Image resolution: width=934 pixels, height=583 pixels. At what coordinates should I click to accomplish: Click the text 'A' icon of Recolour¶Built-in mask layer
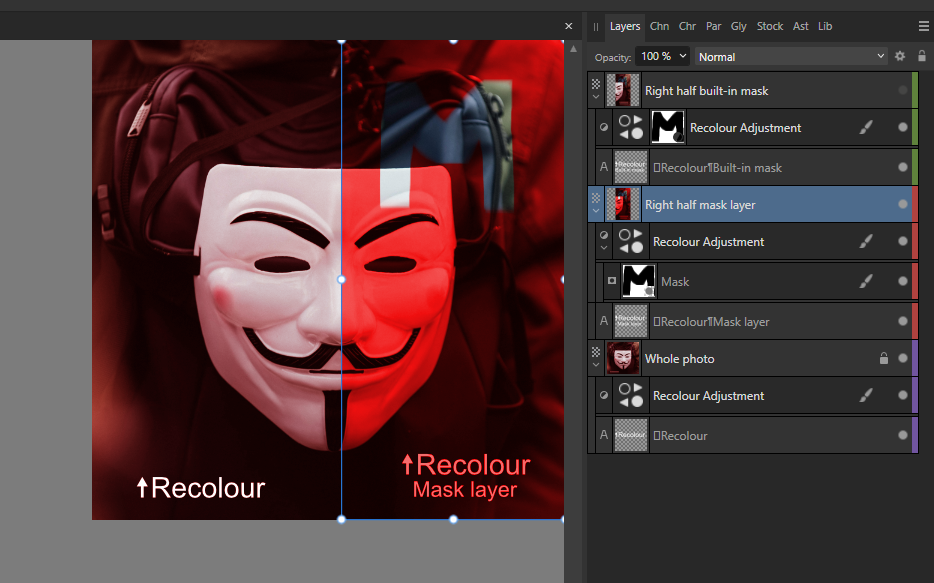(604, 167)
